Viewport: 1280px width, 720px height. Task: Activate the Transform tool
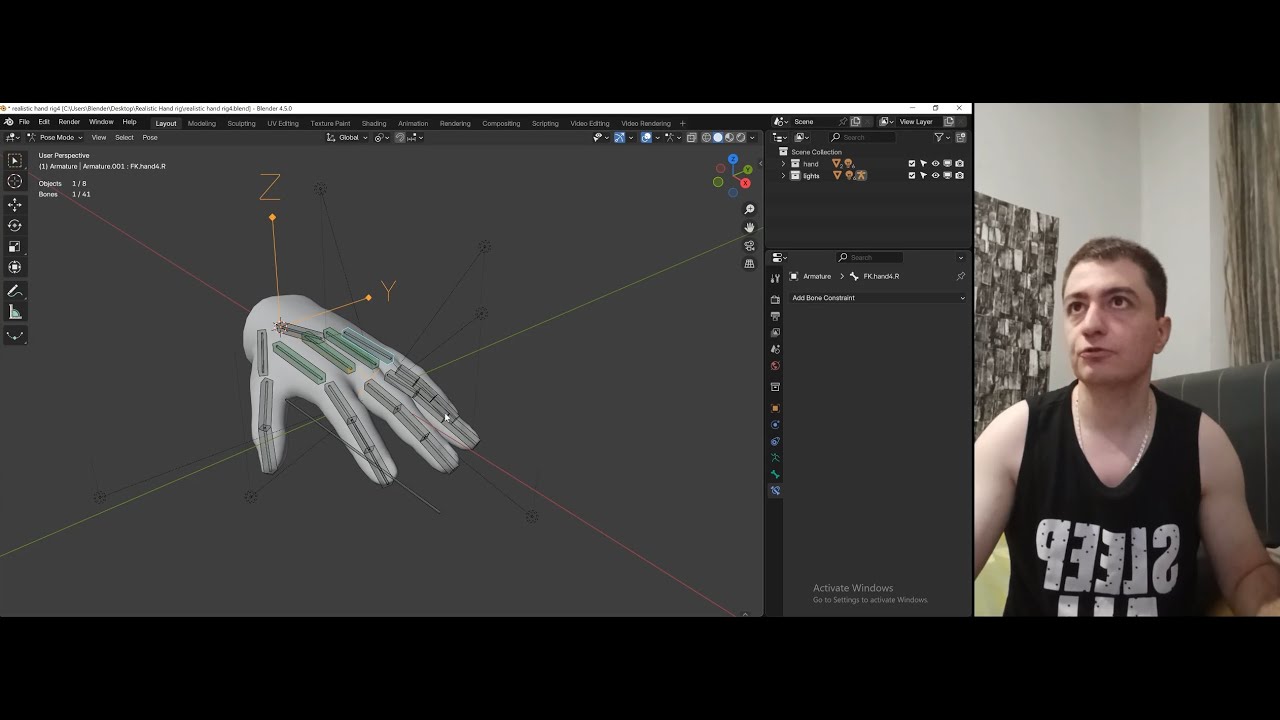(15, 267)
